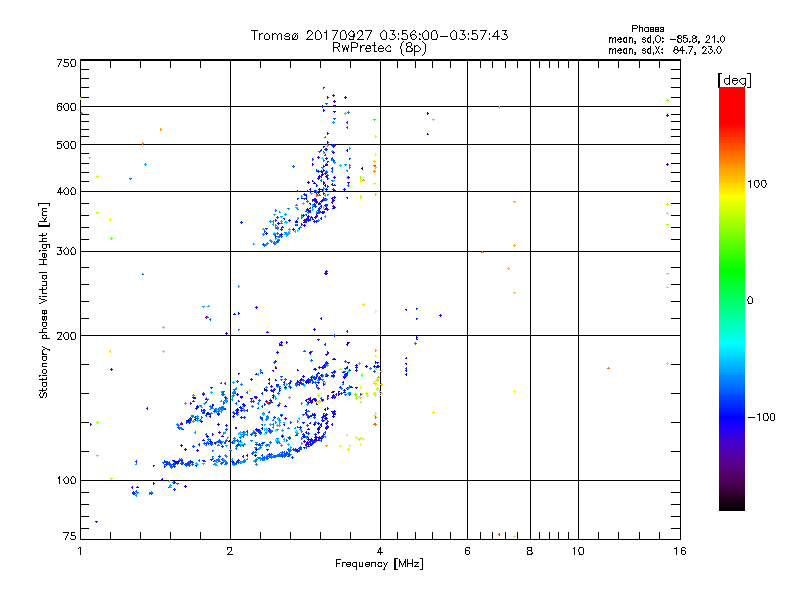Click the x-axis tick label "4"
Screen dimensions: 800x600
pos(380,552)
